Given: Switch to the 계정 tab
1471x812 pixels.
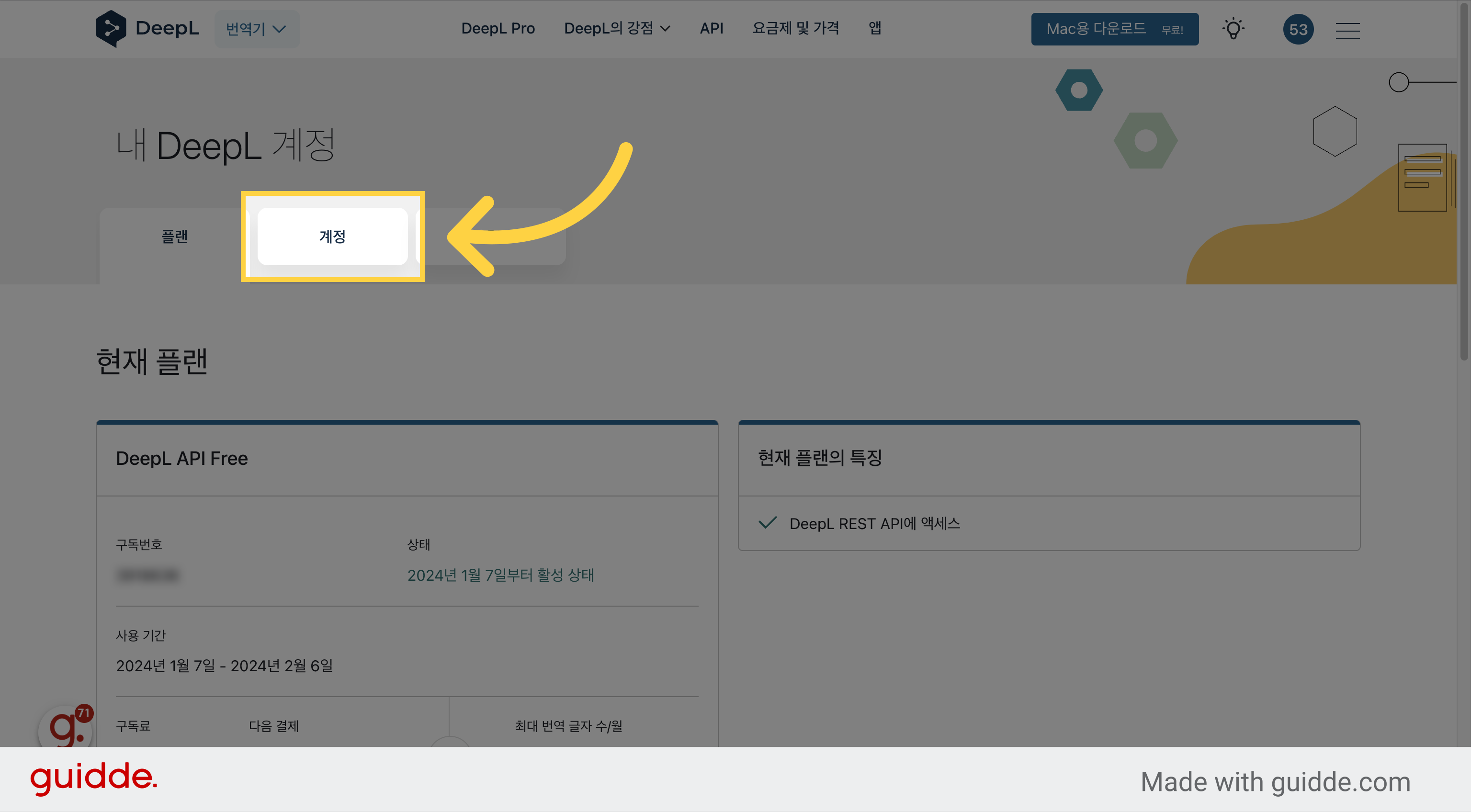Looking at the screenshot, I should (332, 237).
